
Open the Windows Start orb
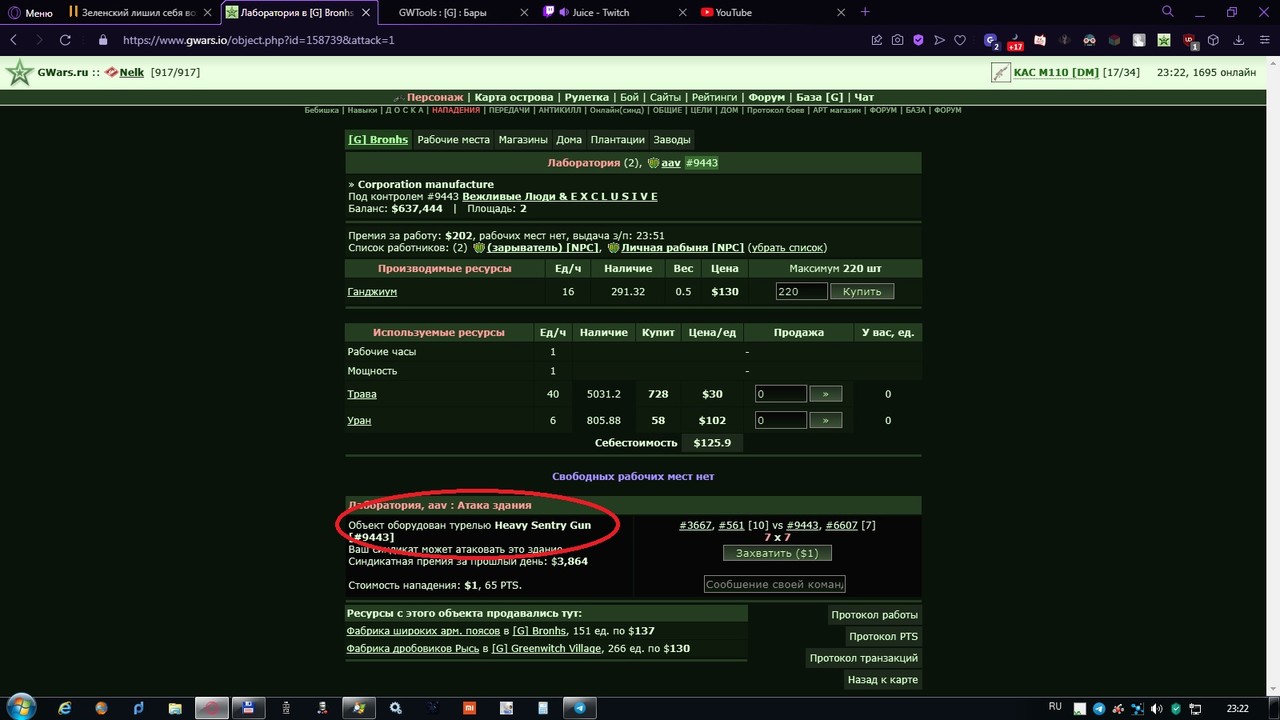[20, 707]
